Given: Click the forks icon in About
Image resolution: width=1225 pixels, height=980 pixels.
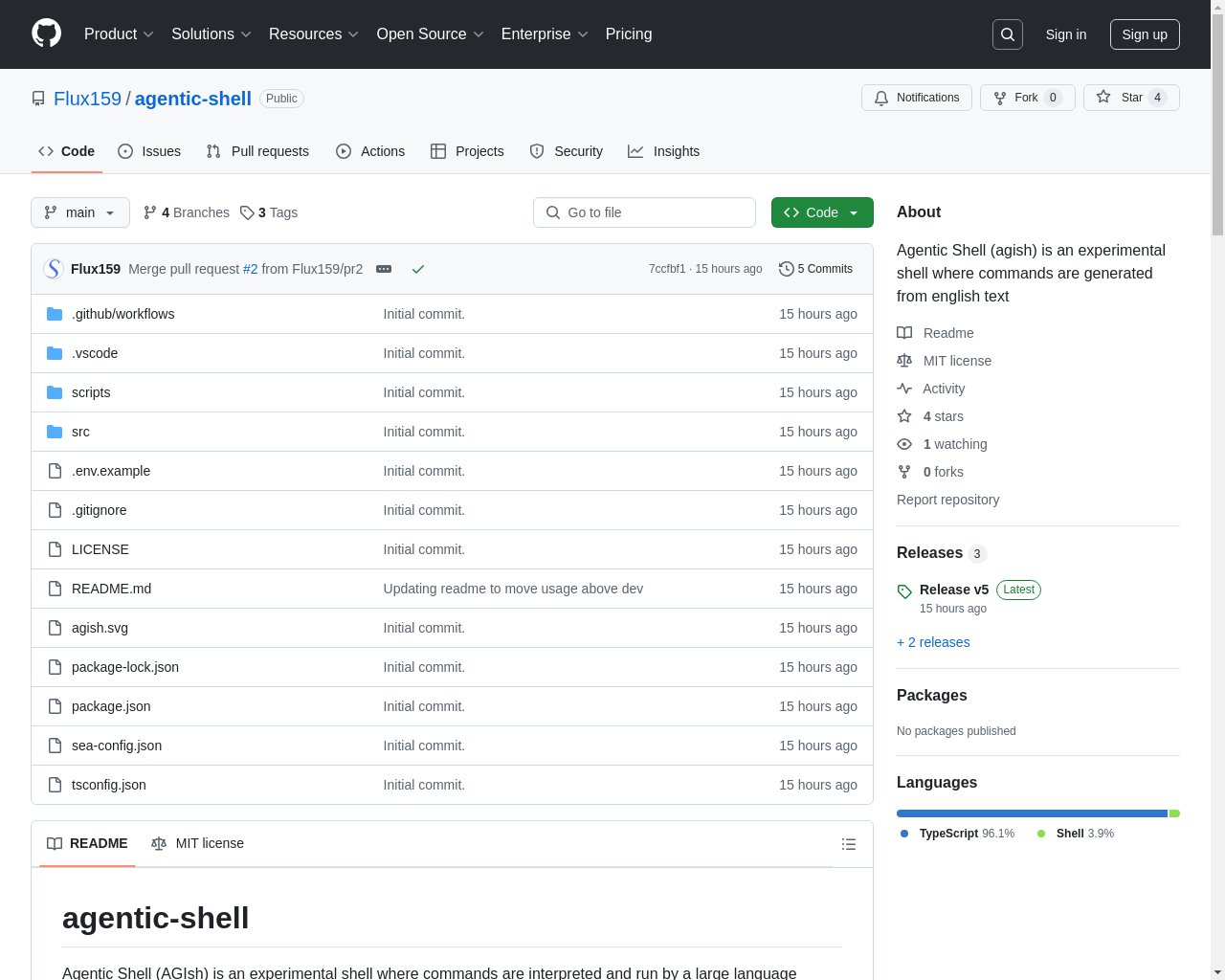Looking at the screenshot, I should (x=904, y=472).
